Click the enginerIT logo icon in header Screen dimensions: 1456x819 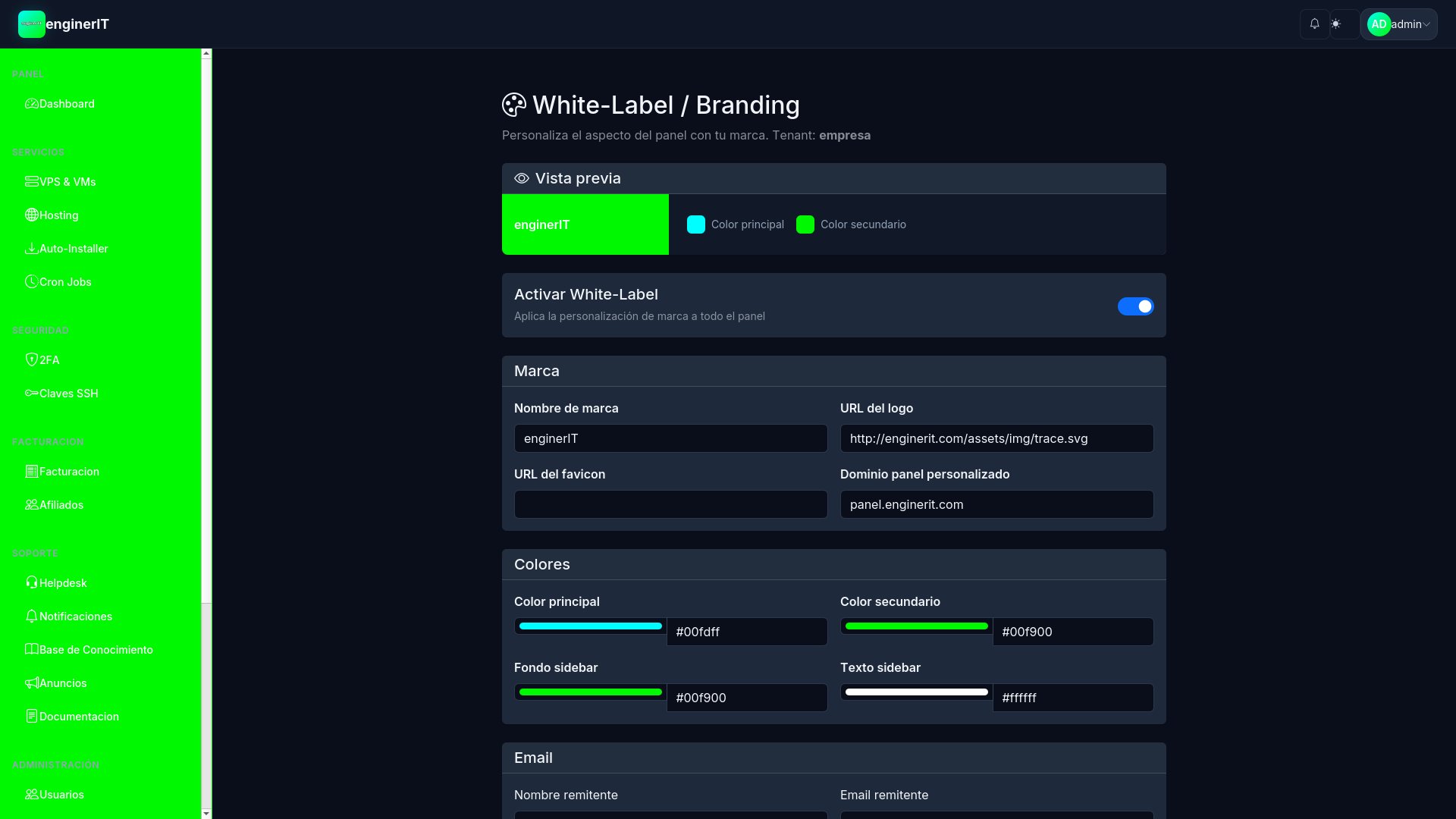[31, 24]
